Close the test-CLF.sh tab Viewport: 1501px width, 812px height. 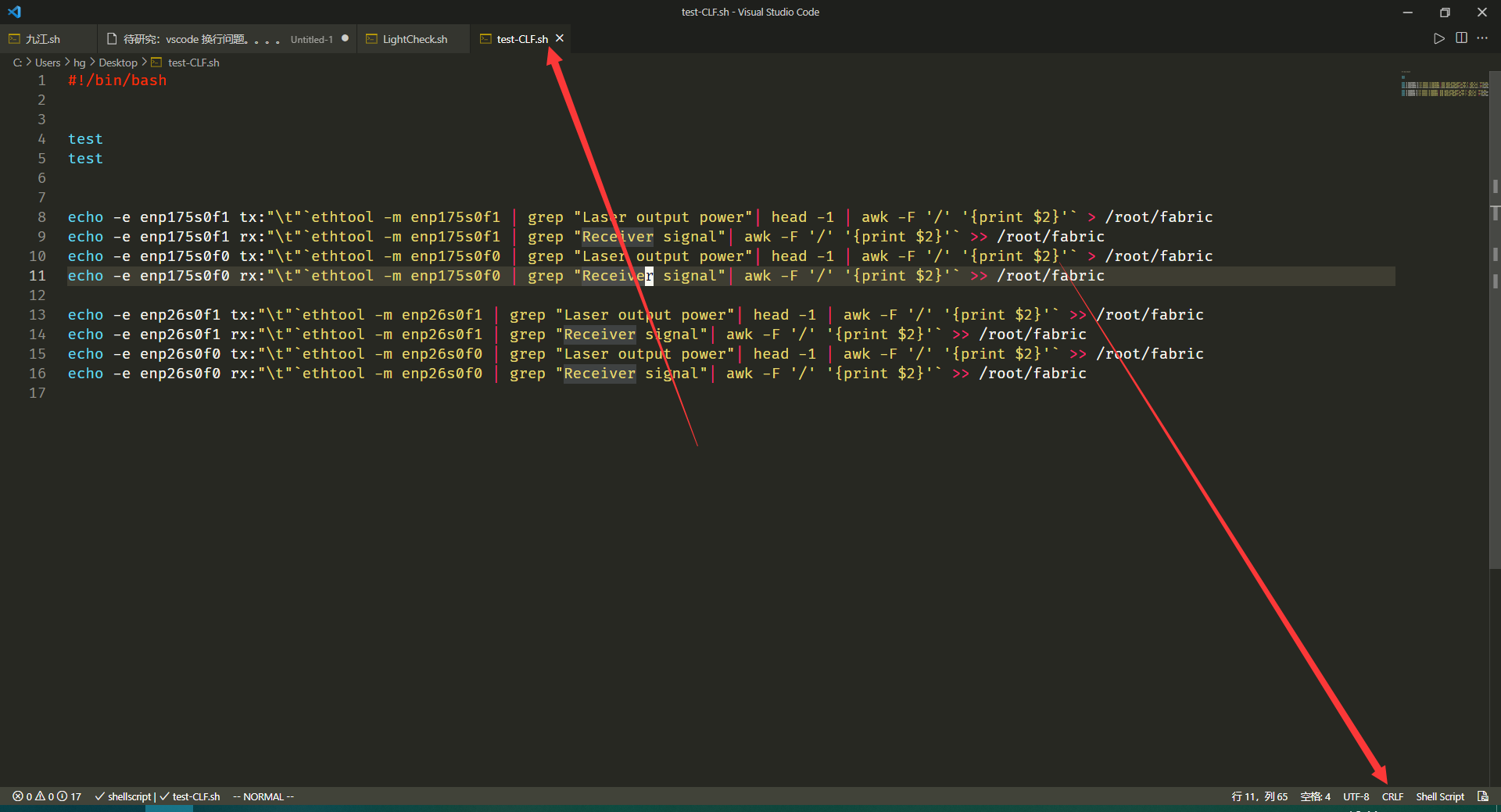tap(560, 38)
